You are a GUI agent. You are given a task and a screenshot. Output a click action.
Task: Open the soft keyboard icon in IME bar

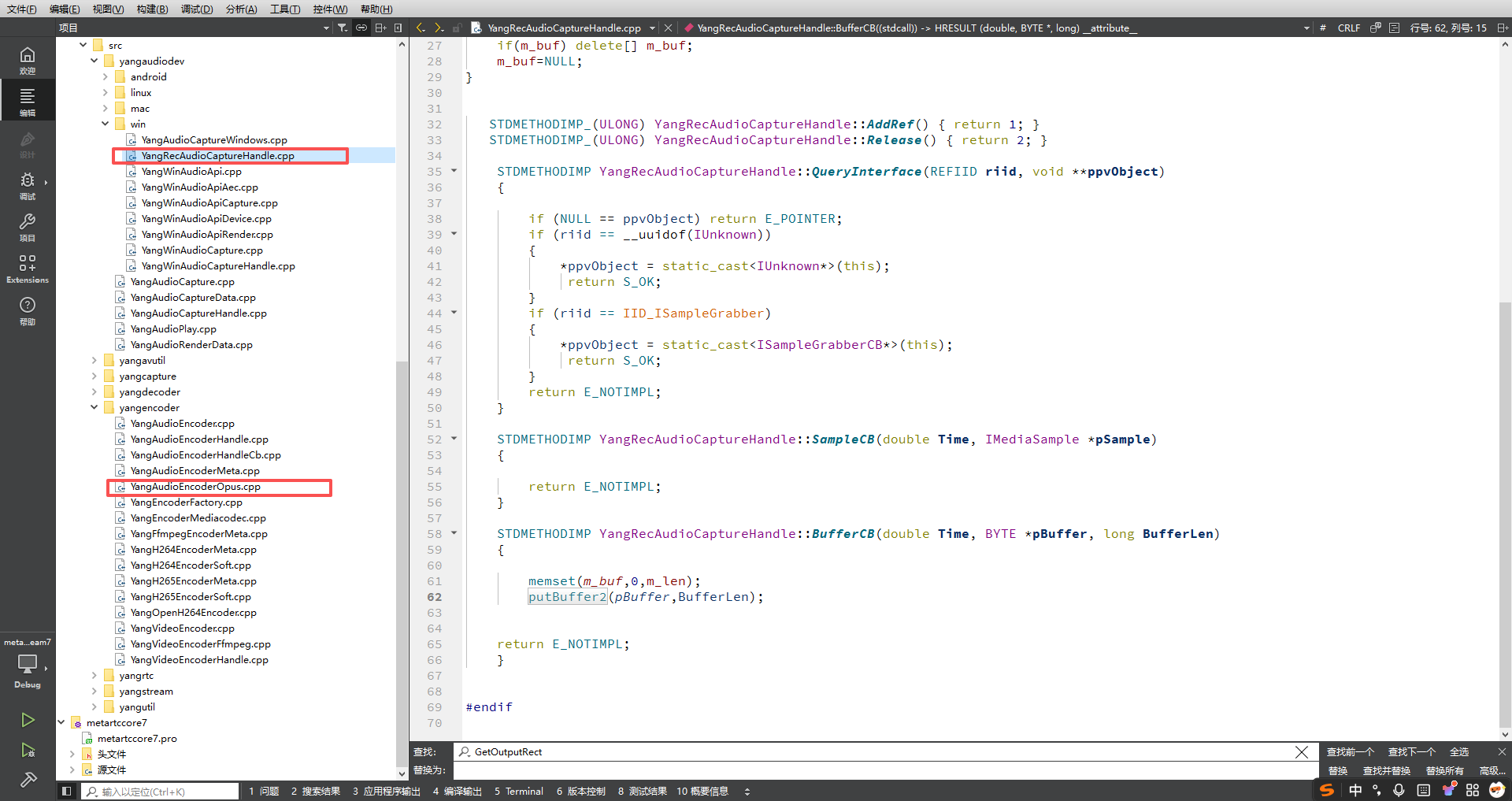coord(1424,790)
